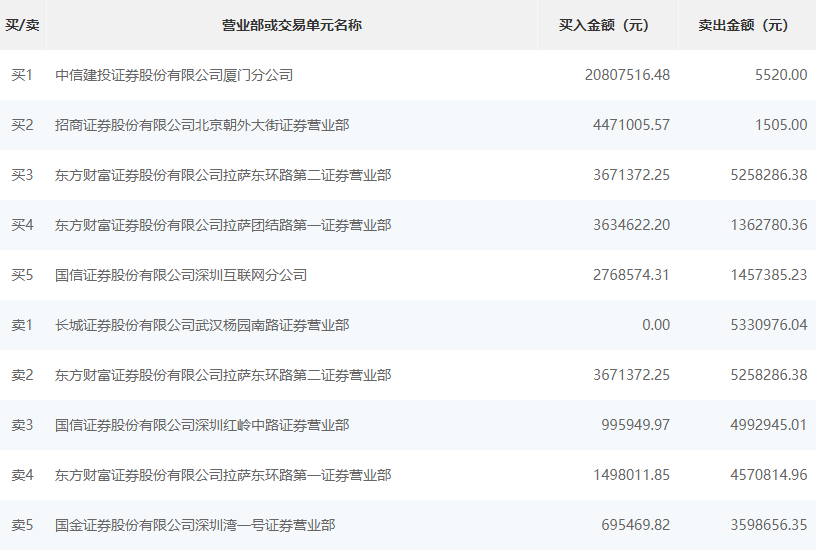
Task: Select the 卖3 row label
Action: tap(22, 425)
